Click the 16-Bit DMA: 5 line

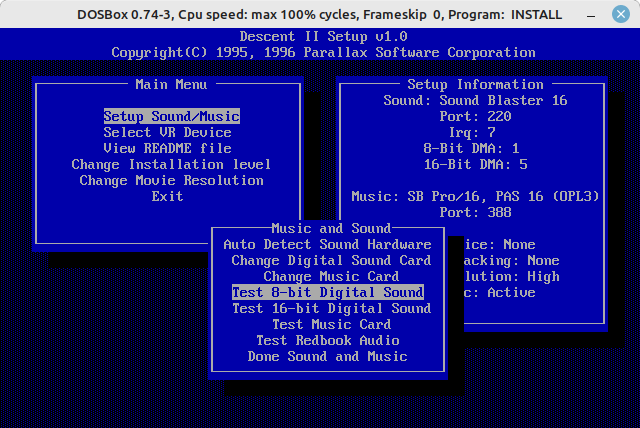coord(476,164)
